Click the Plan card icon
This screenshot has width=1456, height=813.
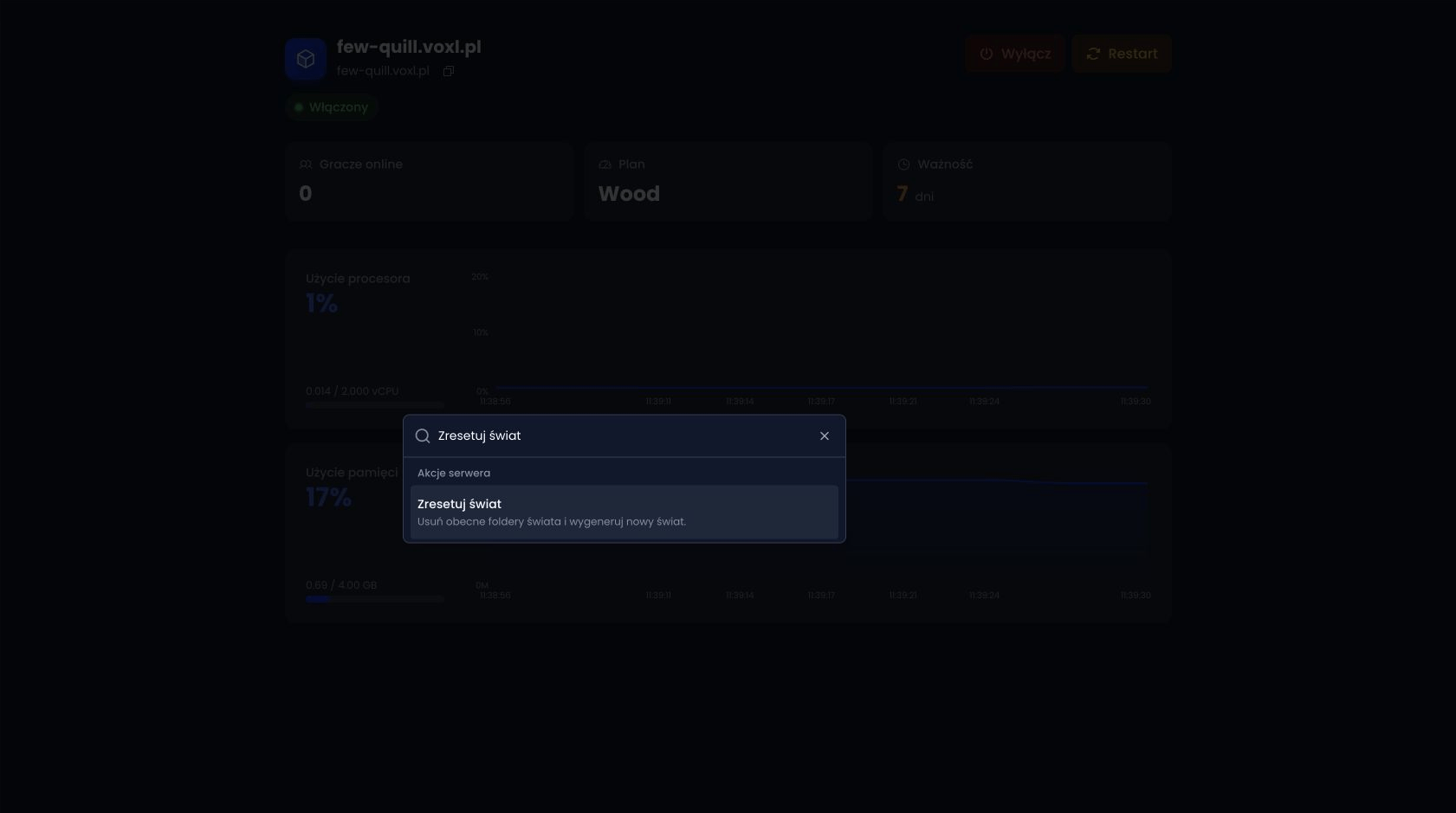(x=605, y=165)
